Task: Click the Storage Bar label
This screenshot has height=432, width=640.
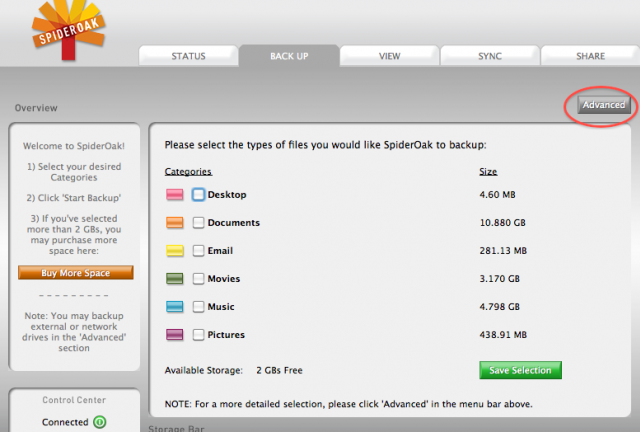Action: point(176,428)
